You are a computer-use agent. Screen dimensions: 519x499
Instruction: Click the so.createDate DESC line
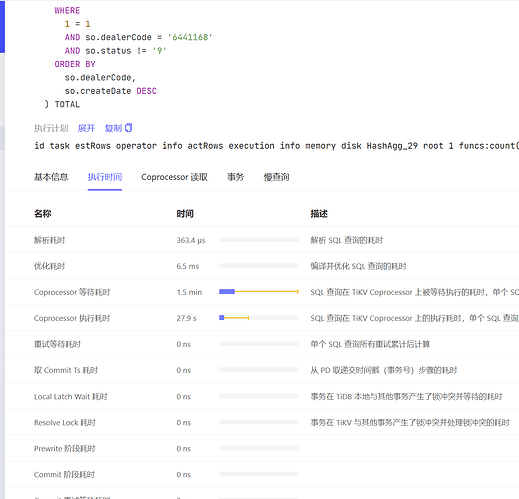(x=111, y=91)
